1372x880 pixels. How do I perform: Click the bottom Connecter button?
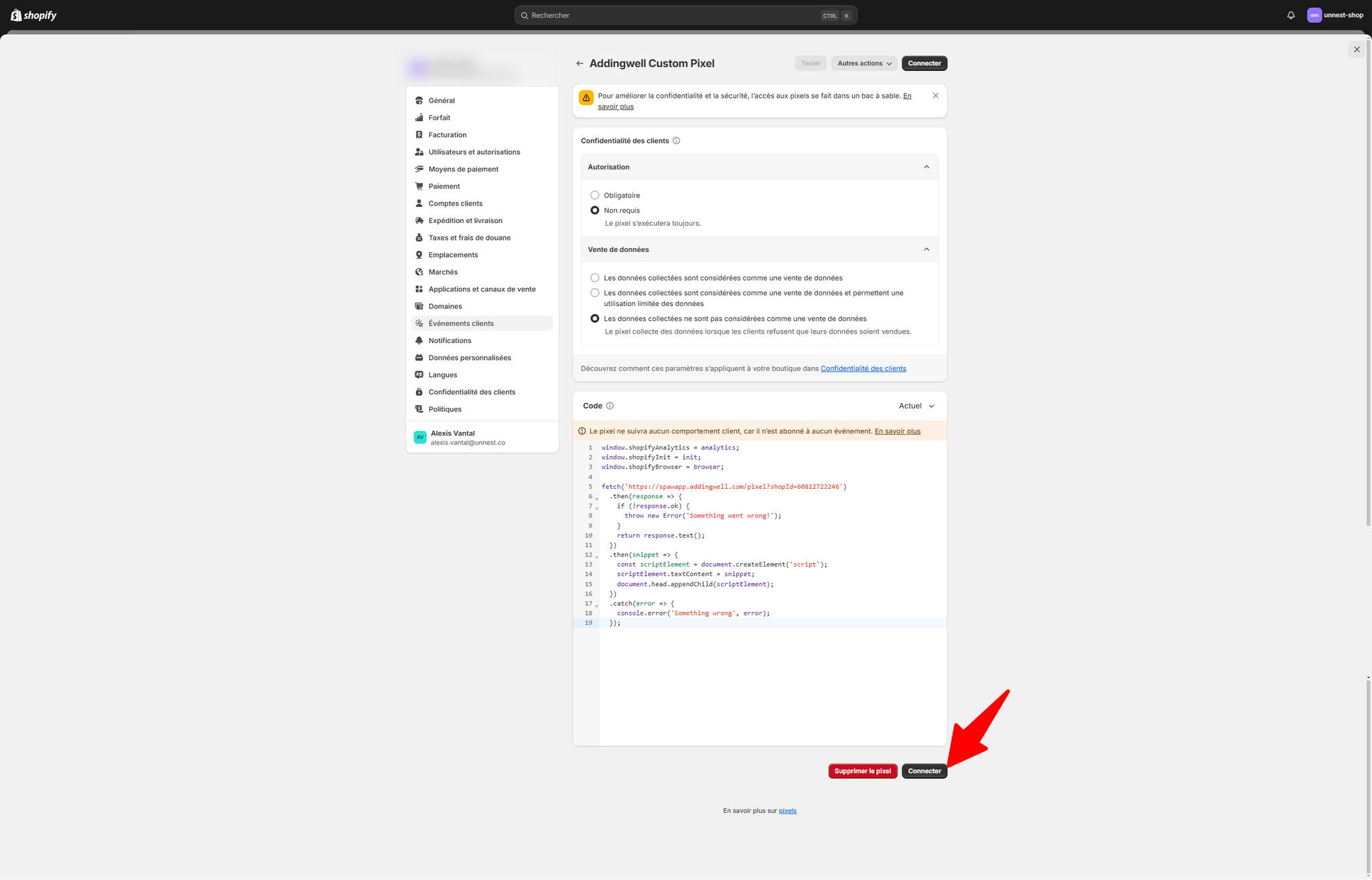pyautogui.click(x=924, y=771)
